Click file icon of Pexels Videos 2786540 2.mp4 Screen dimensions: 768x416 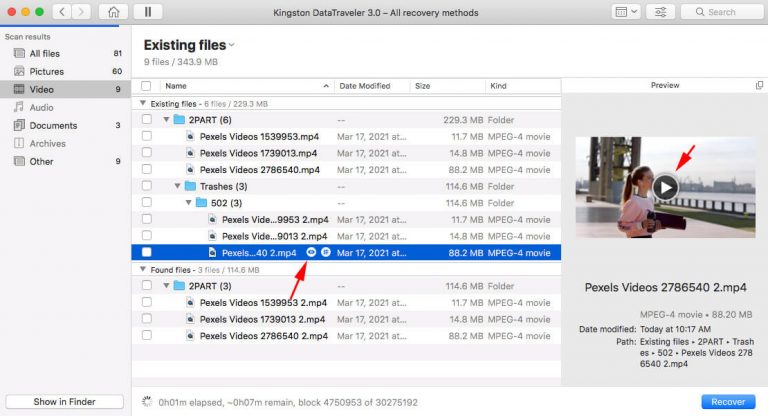191,336
